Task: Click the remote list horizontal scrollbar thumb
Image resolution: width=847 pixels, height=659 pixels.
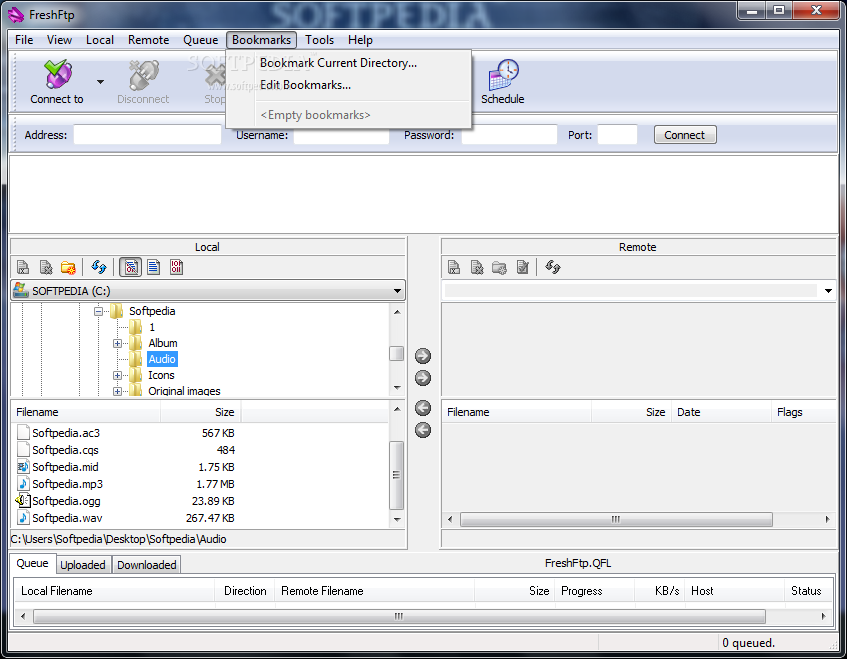Action: (x=616, y=520)
